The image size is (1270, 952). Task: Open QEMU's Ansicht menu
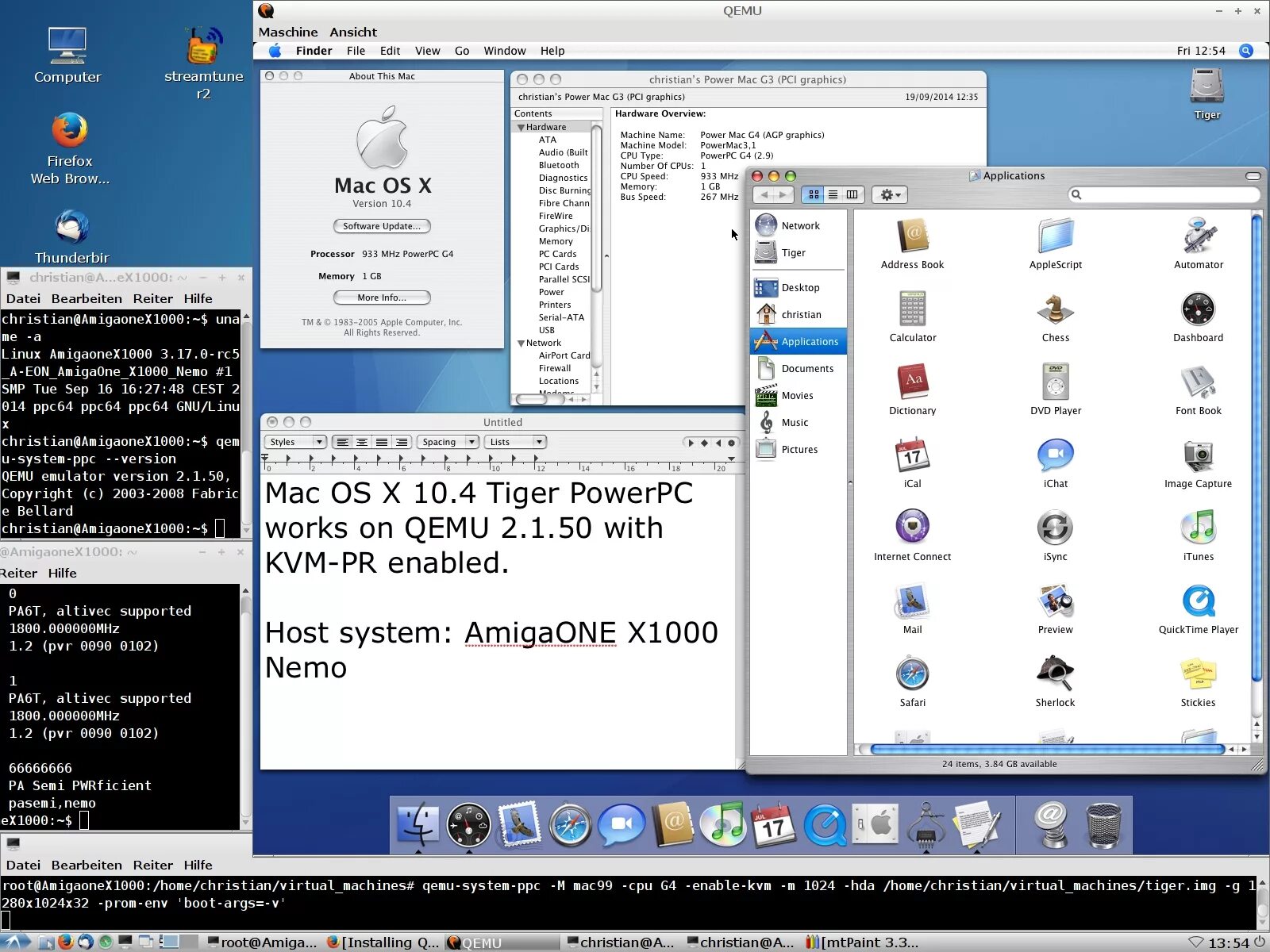[x=353, y=32]
